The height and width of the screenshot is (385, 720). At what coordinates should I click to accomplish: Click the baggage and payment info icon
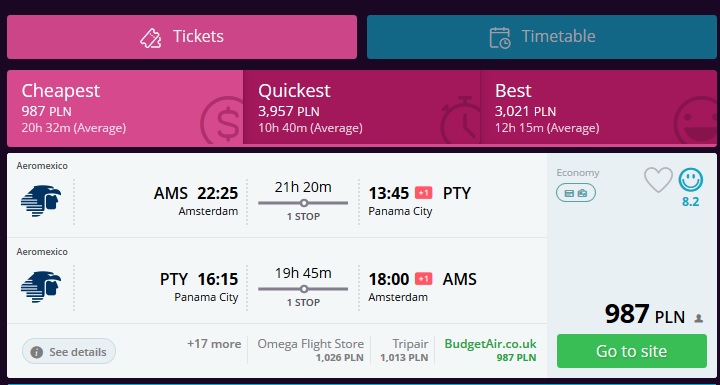point(576,193)
